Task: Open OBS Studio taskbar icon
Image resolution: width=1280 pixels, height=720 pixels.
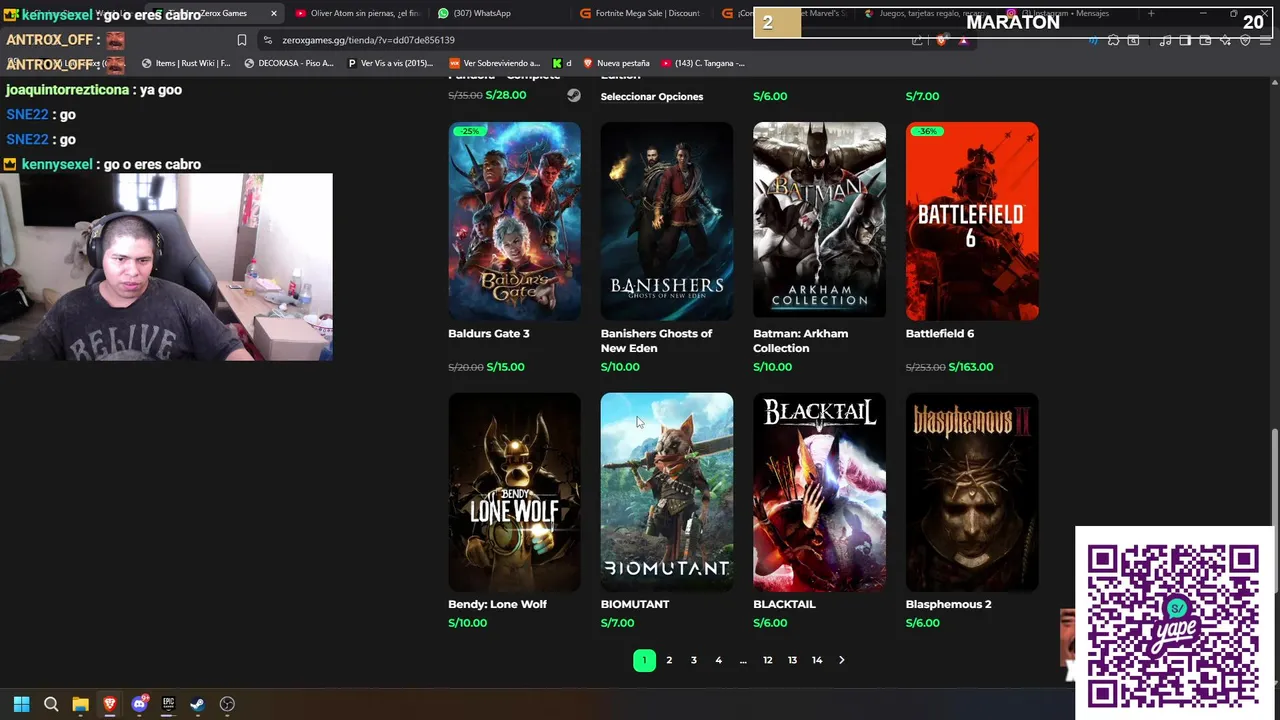Action: [x=227, y=704]
